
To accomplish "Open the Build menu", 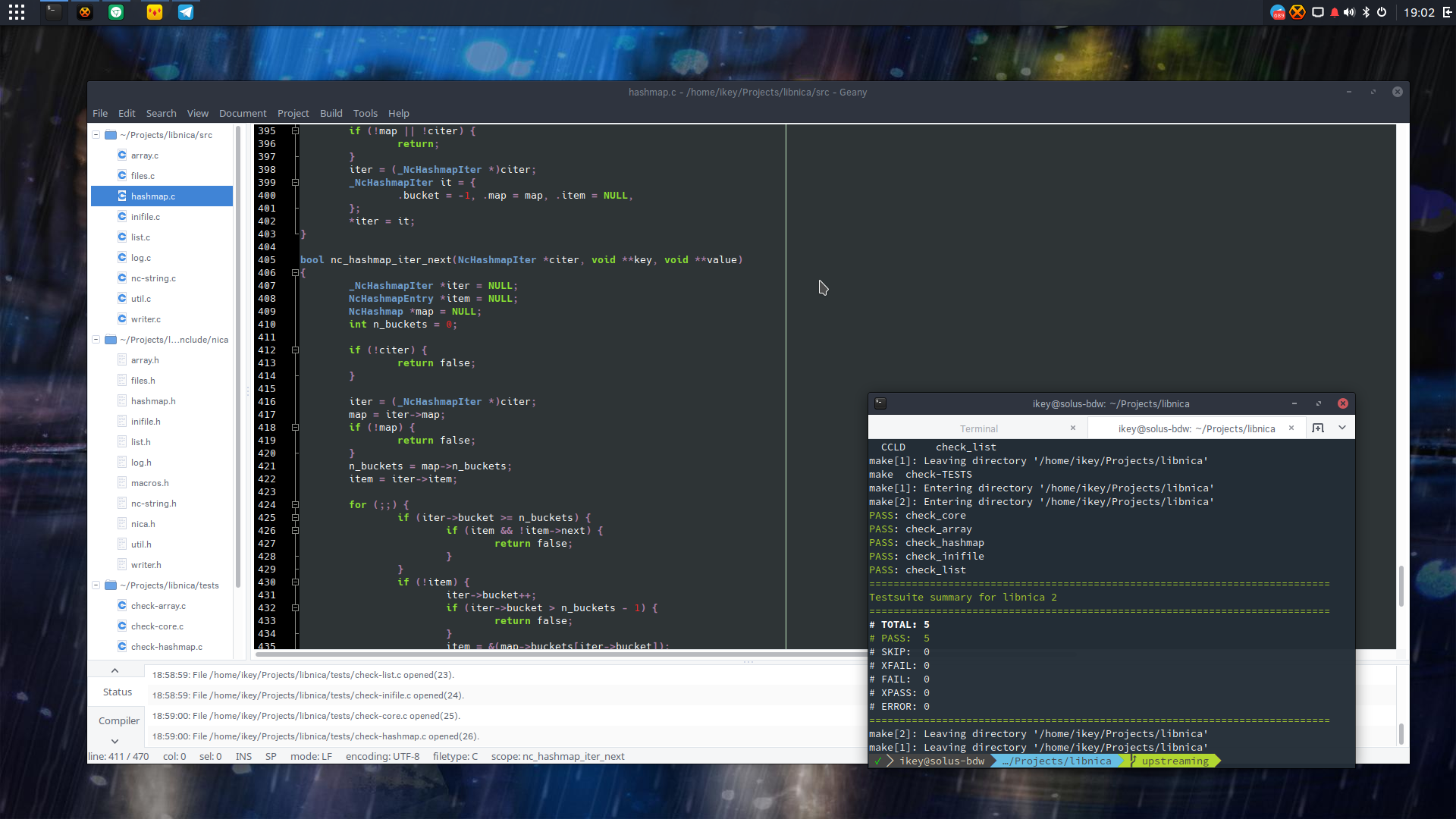I will click(x=331, y=113).
